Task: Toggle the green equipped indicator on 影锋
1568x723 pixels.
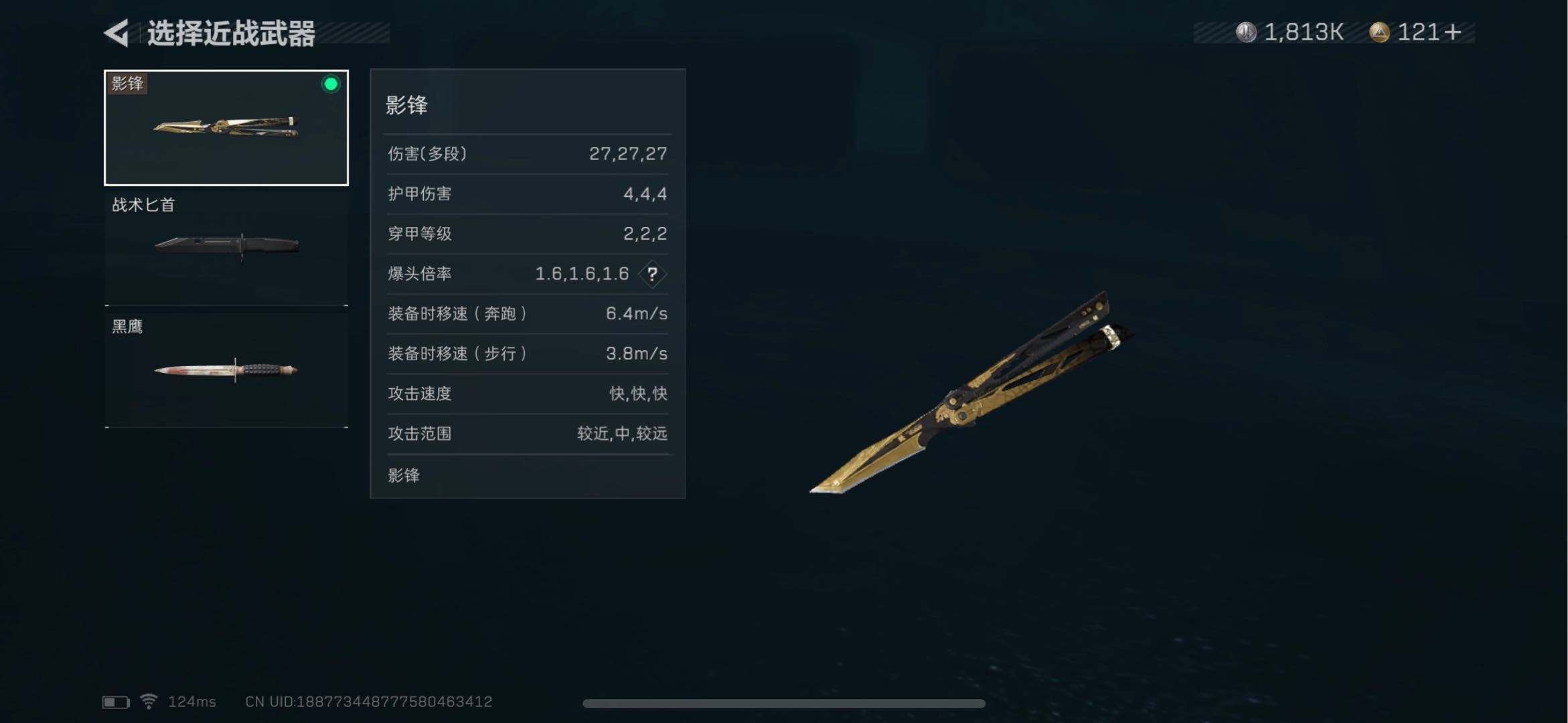Action: [331, 84]
